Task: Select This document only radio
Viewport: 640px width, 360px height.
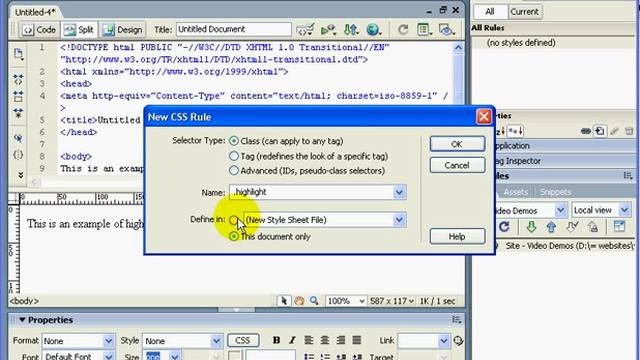Action: (x=234, y=236)
